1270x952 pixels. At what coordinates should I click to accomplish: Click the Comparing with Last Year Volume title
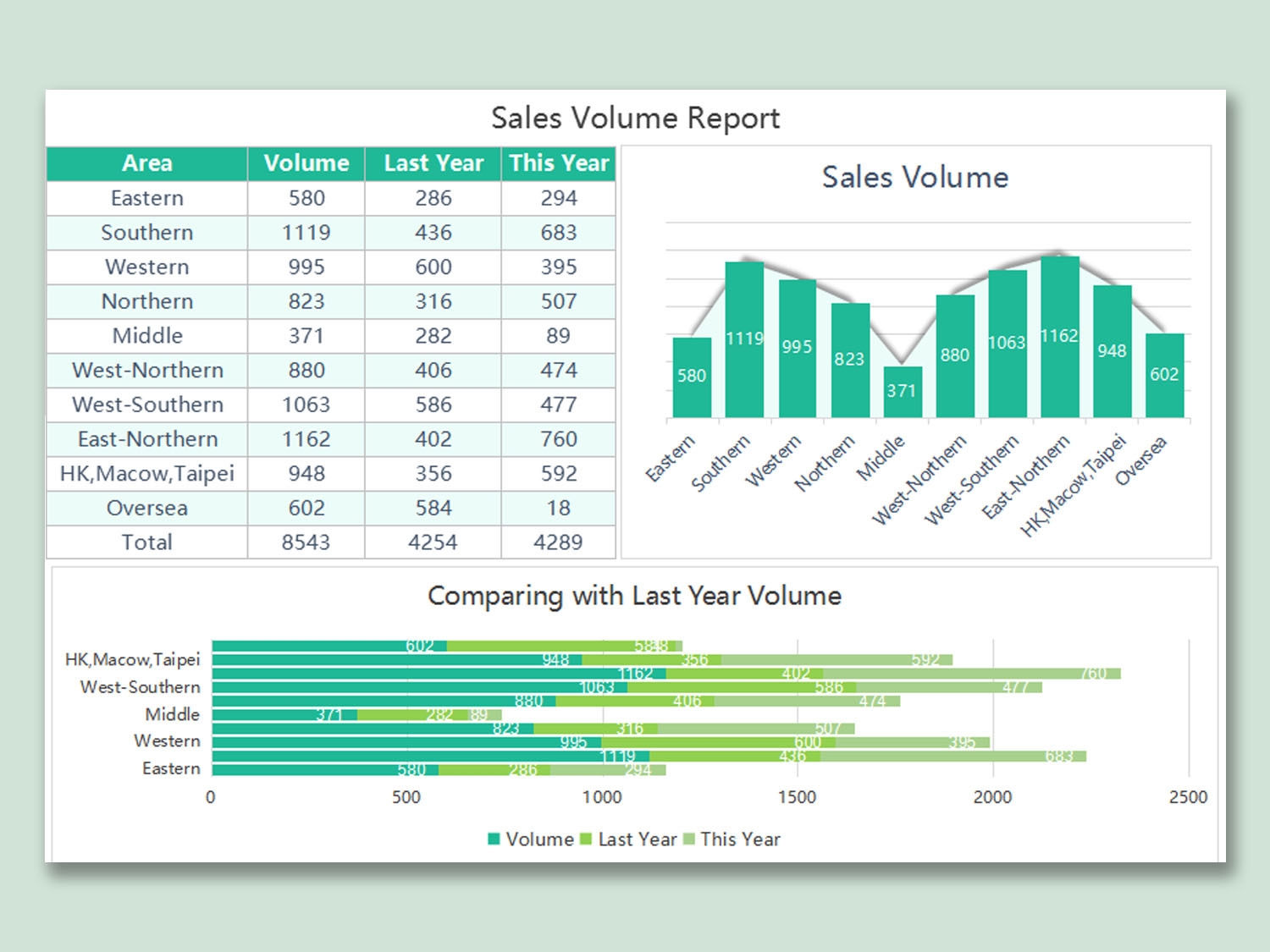(634, 596)
